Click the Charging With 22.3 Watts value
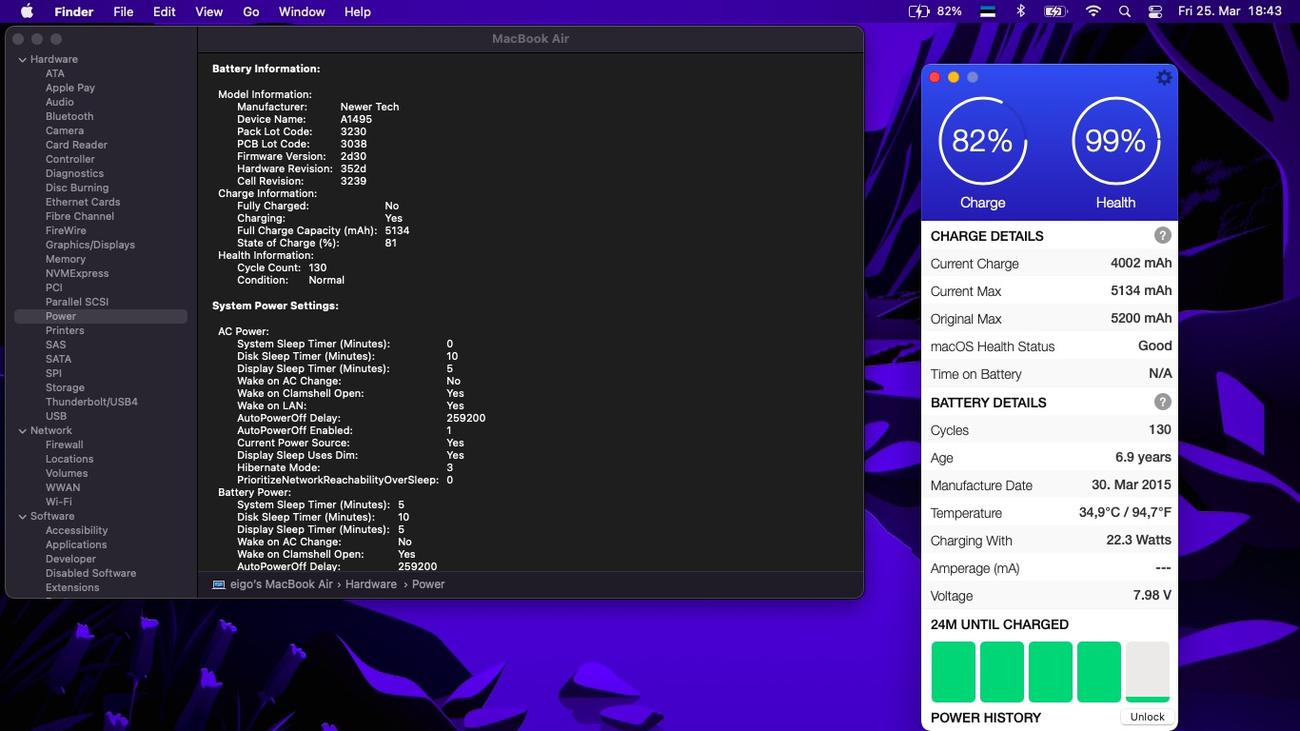Screen dimensions: 1300x731 1139,540
